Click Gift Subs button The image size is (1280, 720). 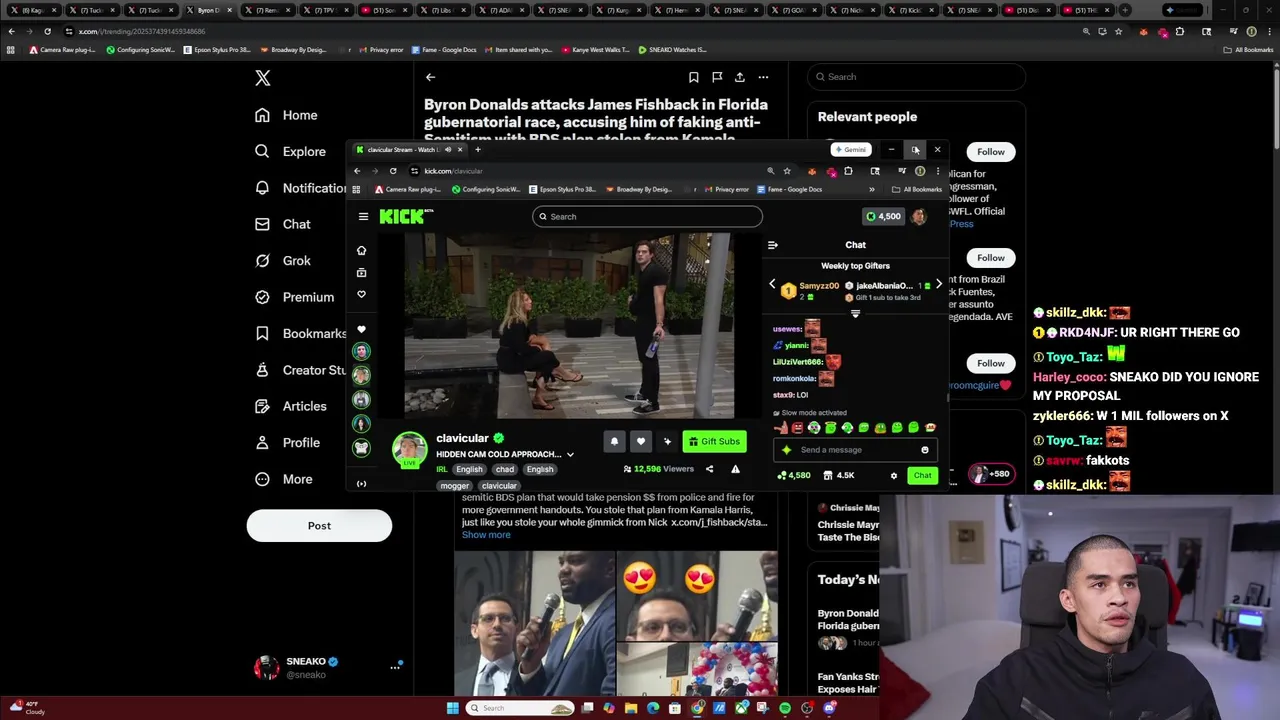714,441
